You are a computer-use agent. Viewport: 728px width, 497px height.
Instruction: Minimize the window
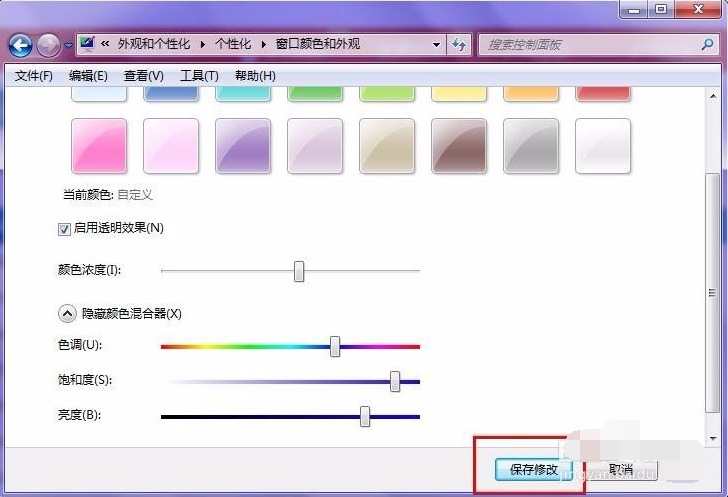pos(634,9)
